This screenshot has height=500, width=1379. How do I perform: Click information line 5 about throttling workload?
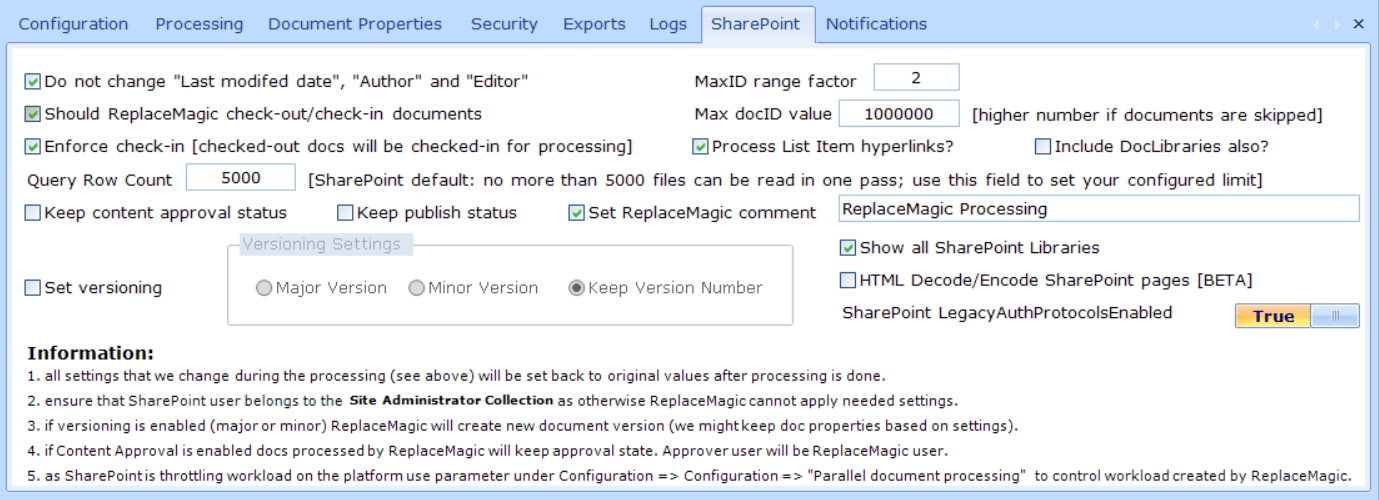pos(689,475)
